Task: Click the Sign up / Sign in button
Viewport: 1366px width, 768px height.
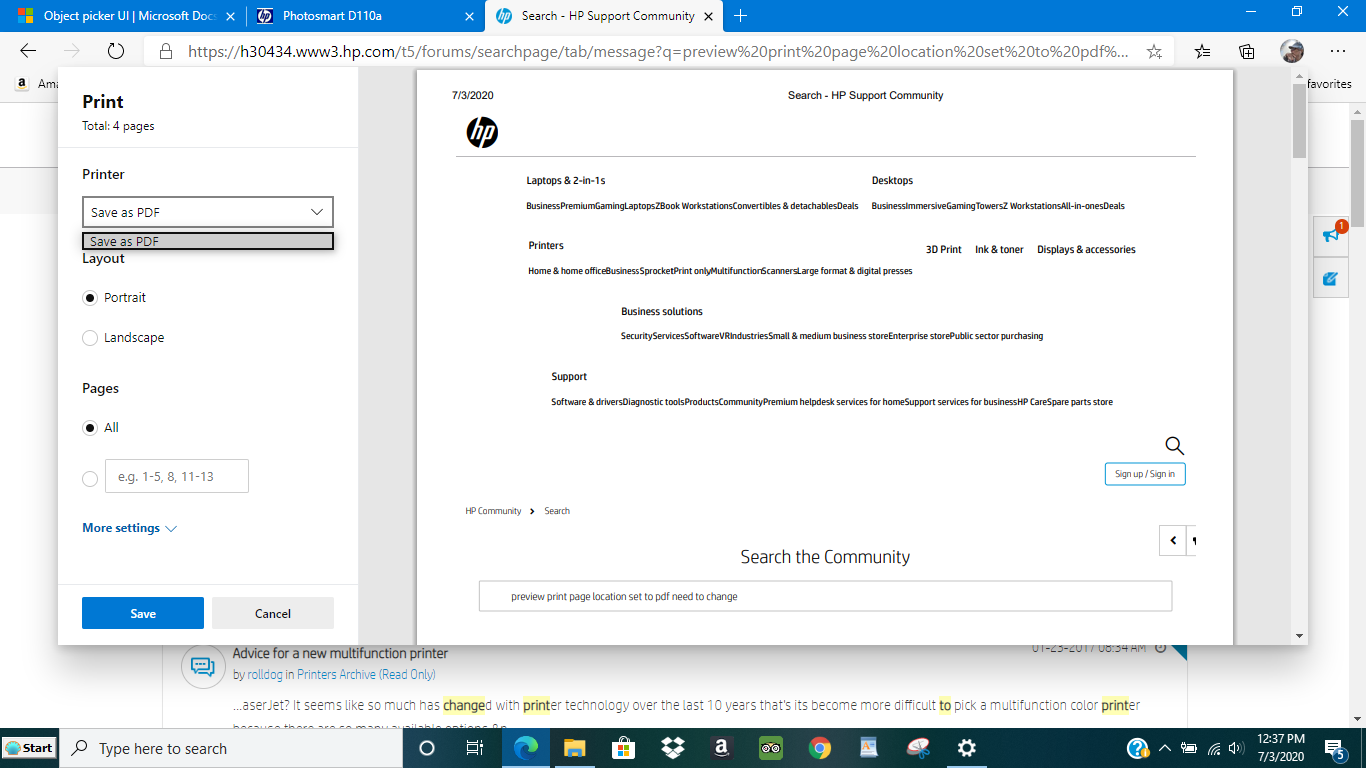Action: click(x=1145, y=473)
